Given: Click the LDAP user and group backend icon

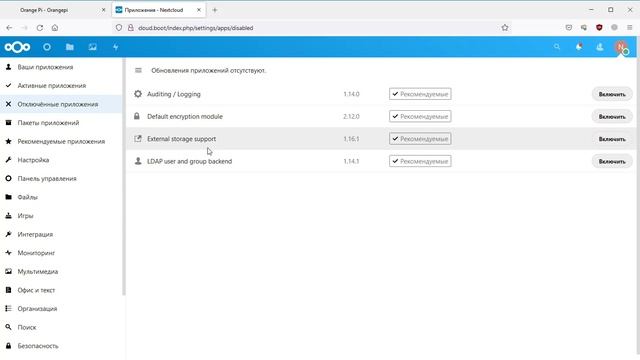Looking at the screenshot, I should (138, 161).
